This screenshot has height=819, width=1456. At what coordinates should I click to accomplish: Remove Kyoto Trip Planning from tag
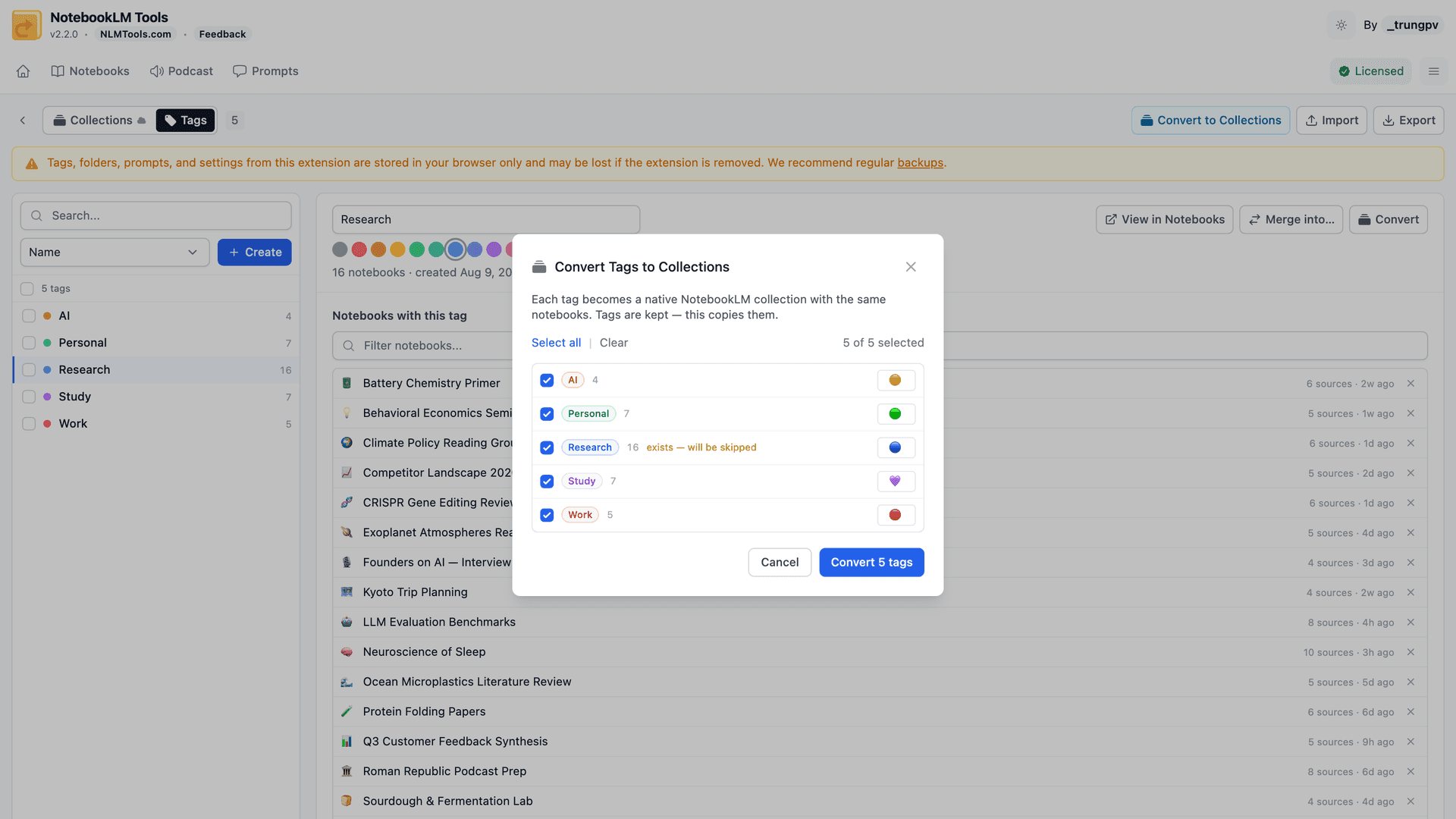pyautogui.click(x=1410, y=592)
